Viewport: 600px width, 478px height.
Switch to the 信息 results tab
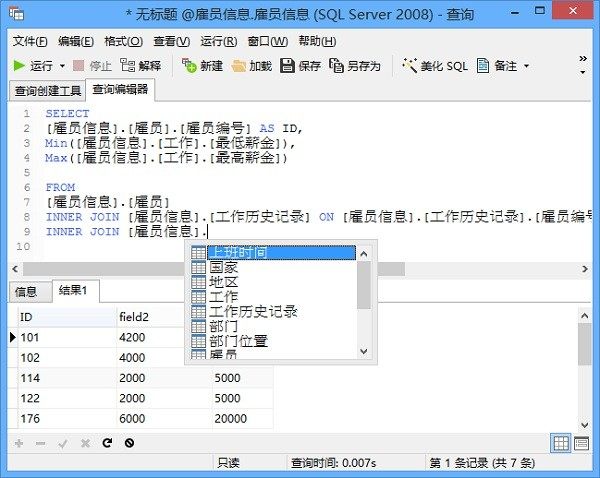coord(26,291)
